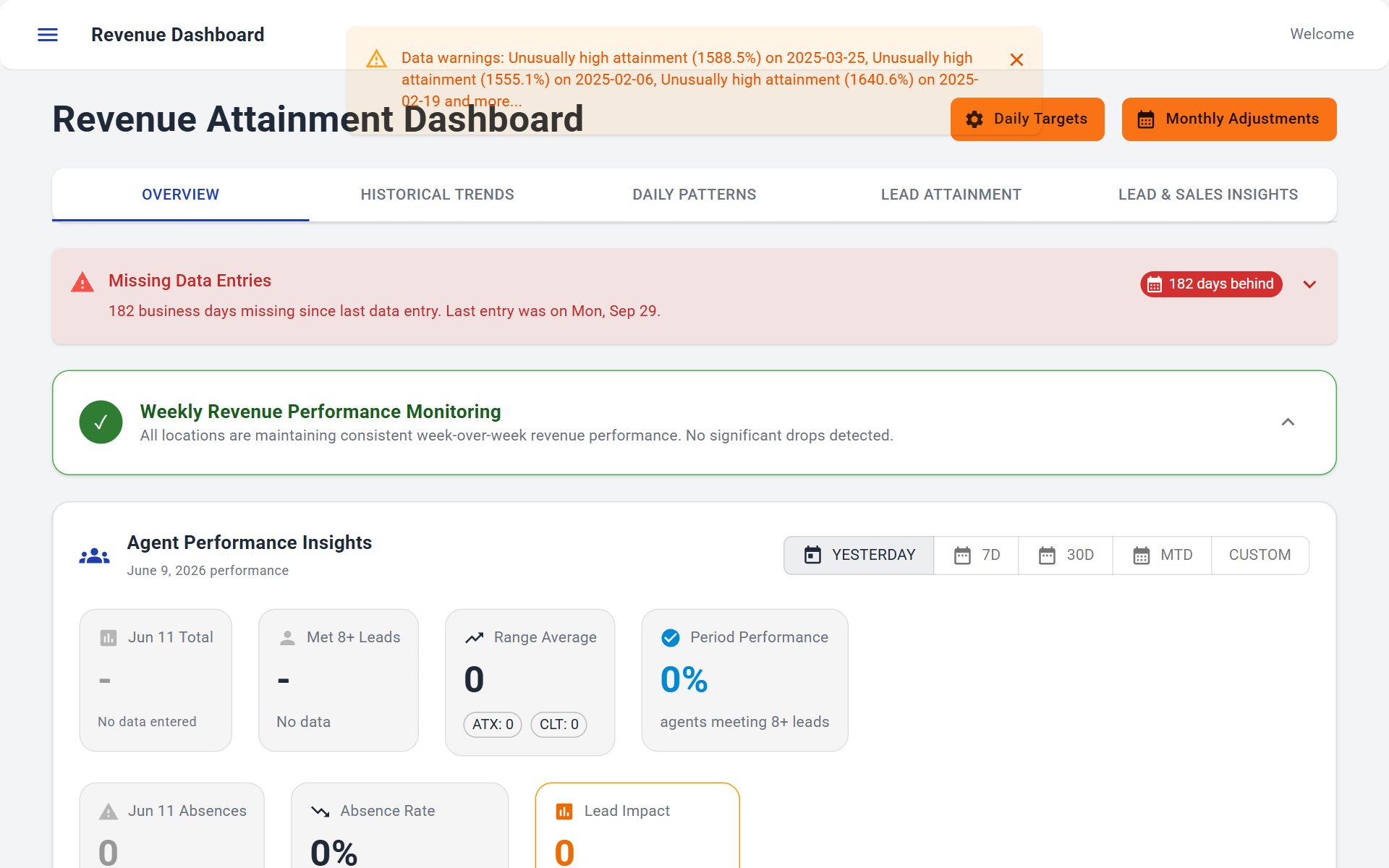Click the green checkmark status icon
1389x868 pixels.
click(x=101, y=422)
